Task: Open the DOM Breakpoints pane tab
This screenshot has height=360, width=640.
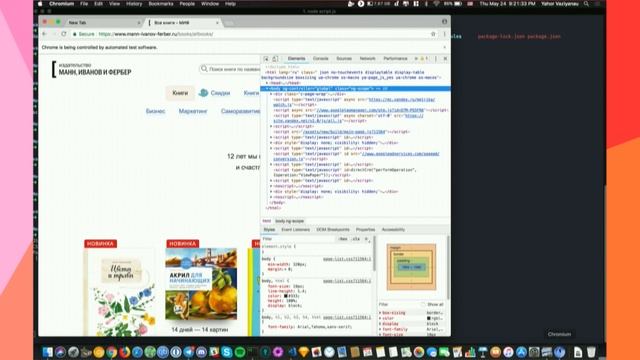Action: point(333,230)
